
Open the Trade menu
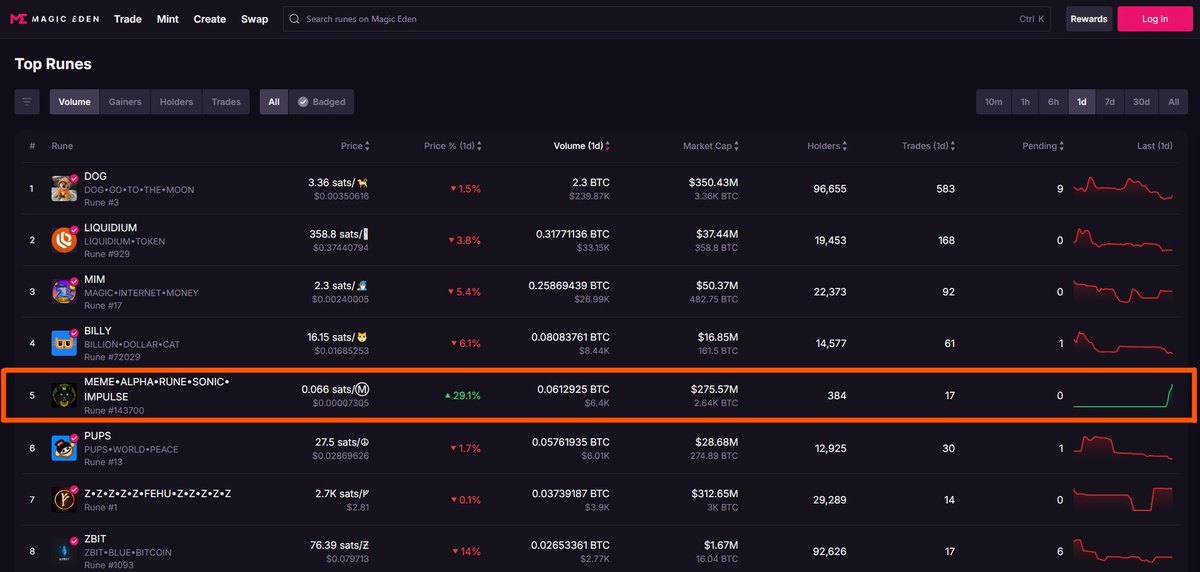pyautogui.click(x=128, y=19)
